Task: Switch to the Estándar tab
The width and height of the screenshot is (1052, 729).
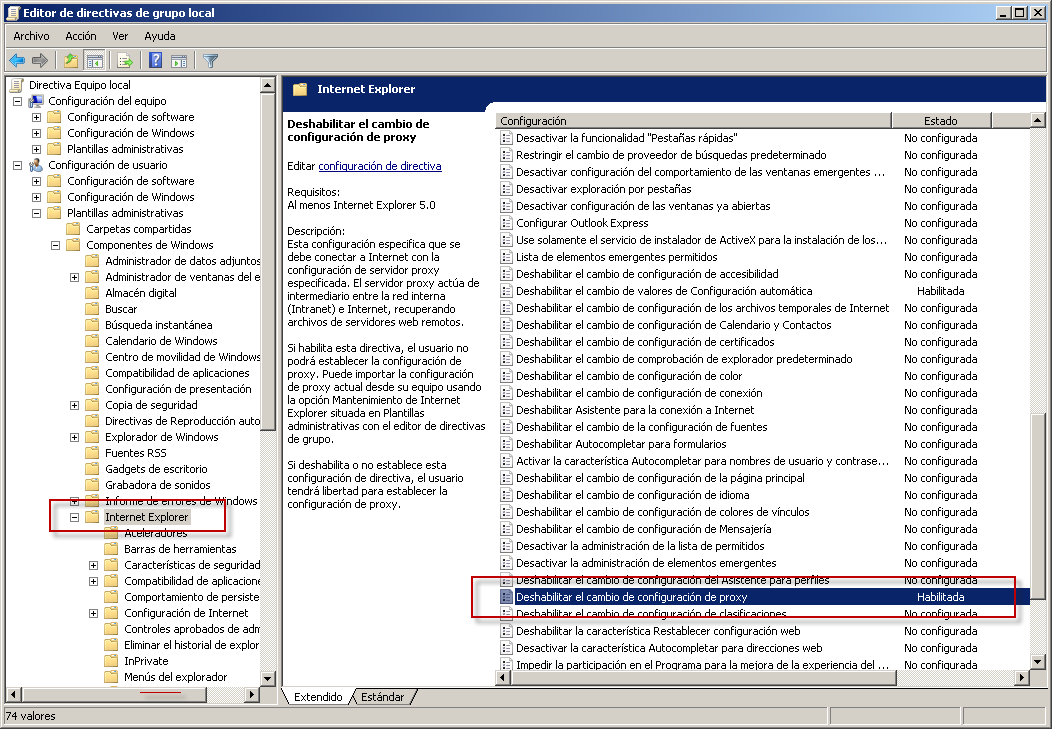Action: (x=382, y=697)
